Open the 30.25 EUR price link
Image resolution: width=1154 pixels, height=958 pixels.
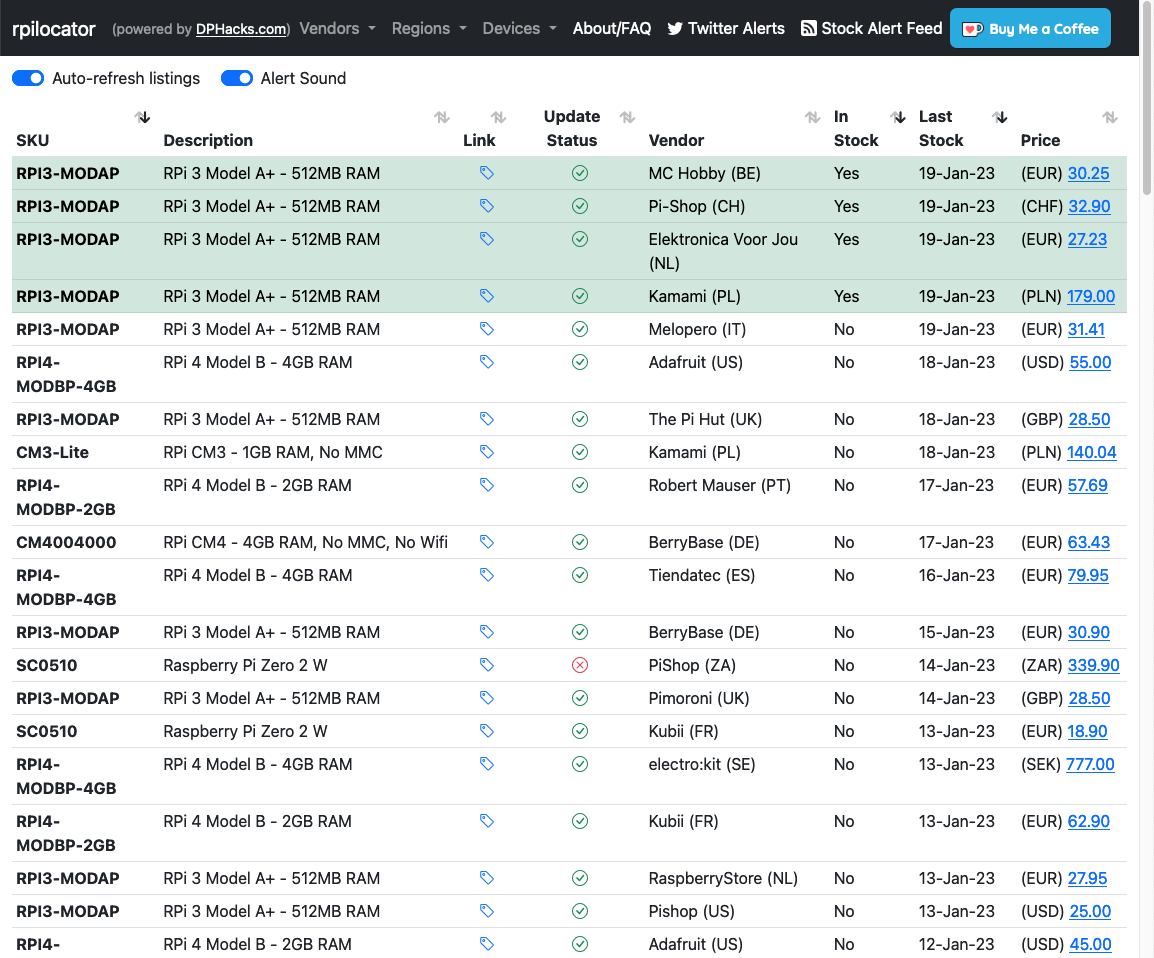(1088, 174)
